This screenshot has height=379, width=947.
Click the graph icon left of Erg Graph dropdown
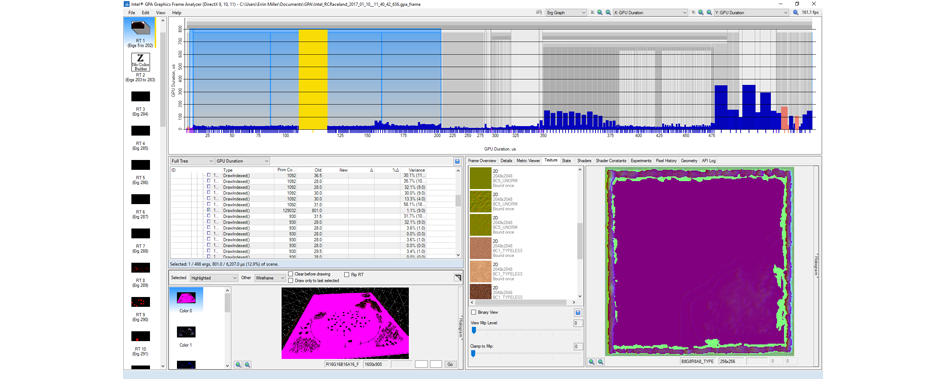pyautogui.click(x=538, y=12)
